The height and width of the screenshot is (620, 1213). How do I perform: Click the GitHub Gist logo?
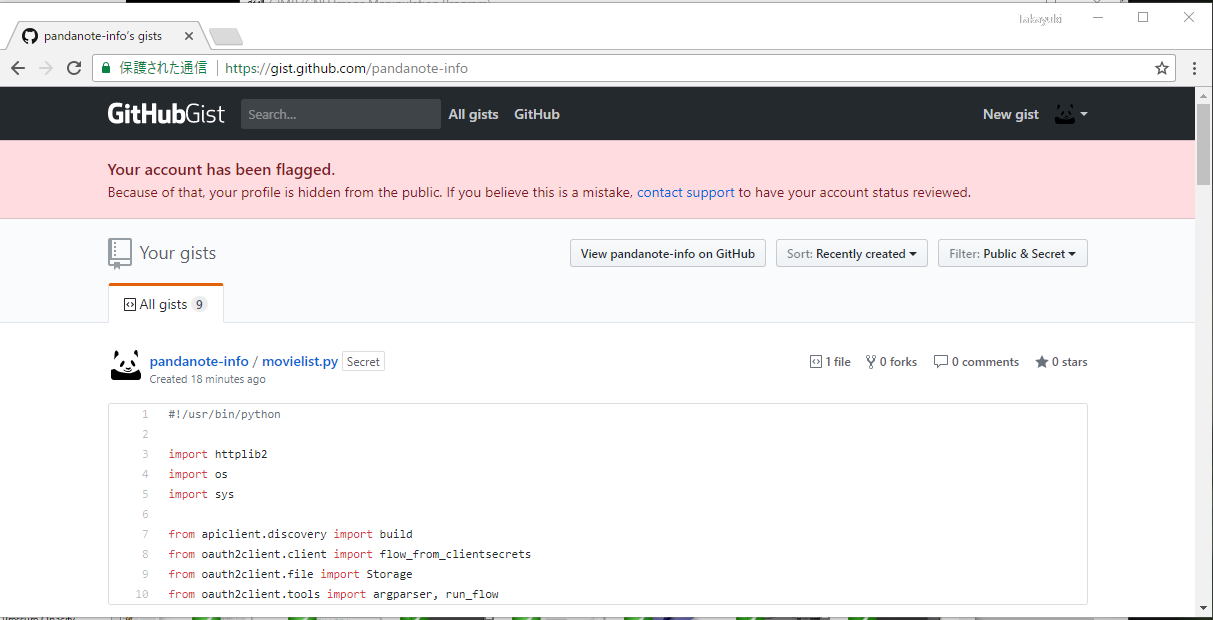tap(166, 113)
